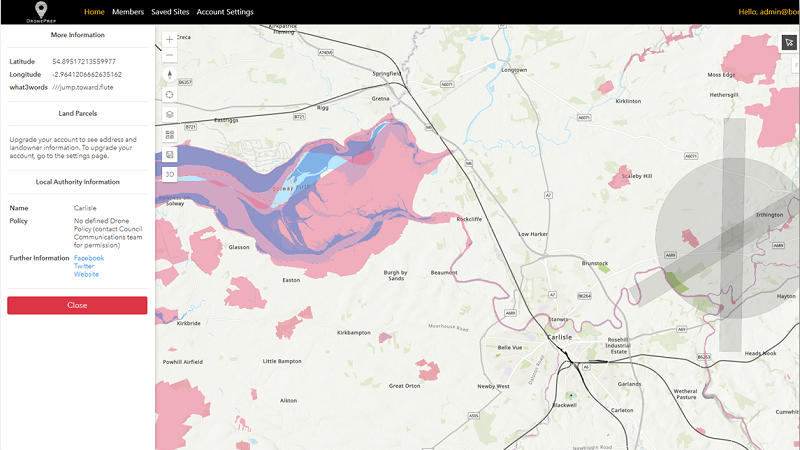Click the Kirkbampton label on map
The image size is (800, 450).
click(x=354, y=333)
